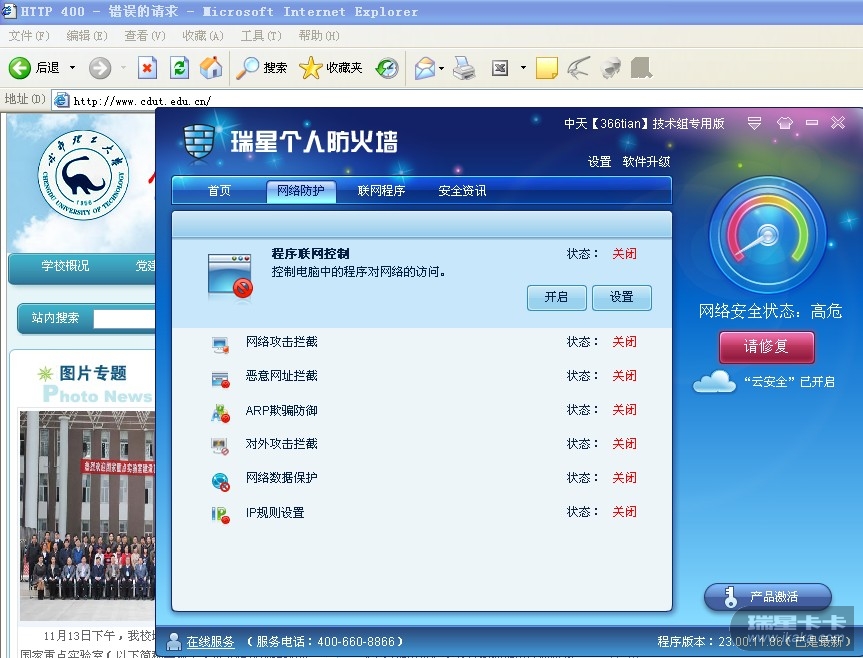Select the 网络攻击拦截 row label
Screen dimensions: 863x658
[281, 342]
